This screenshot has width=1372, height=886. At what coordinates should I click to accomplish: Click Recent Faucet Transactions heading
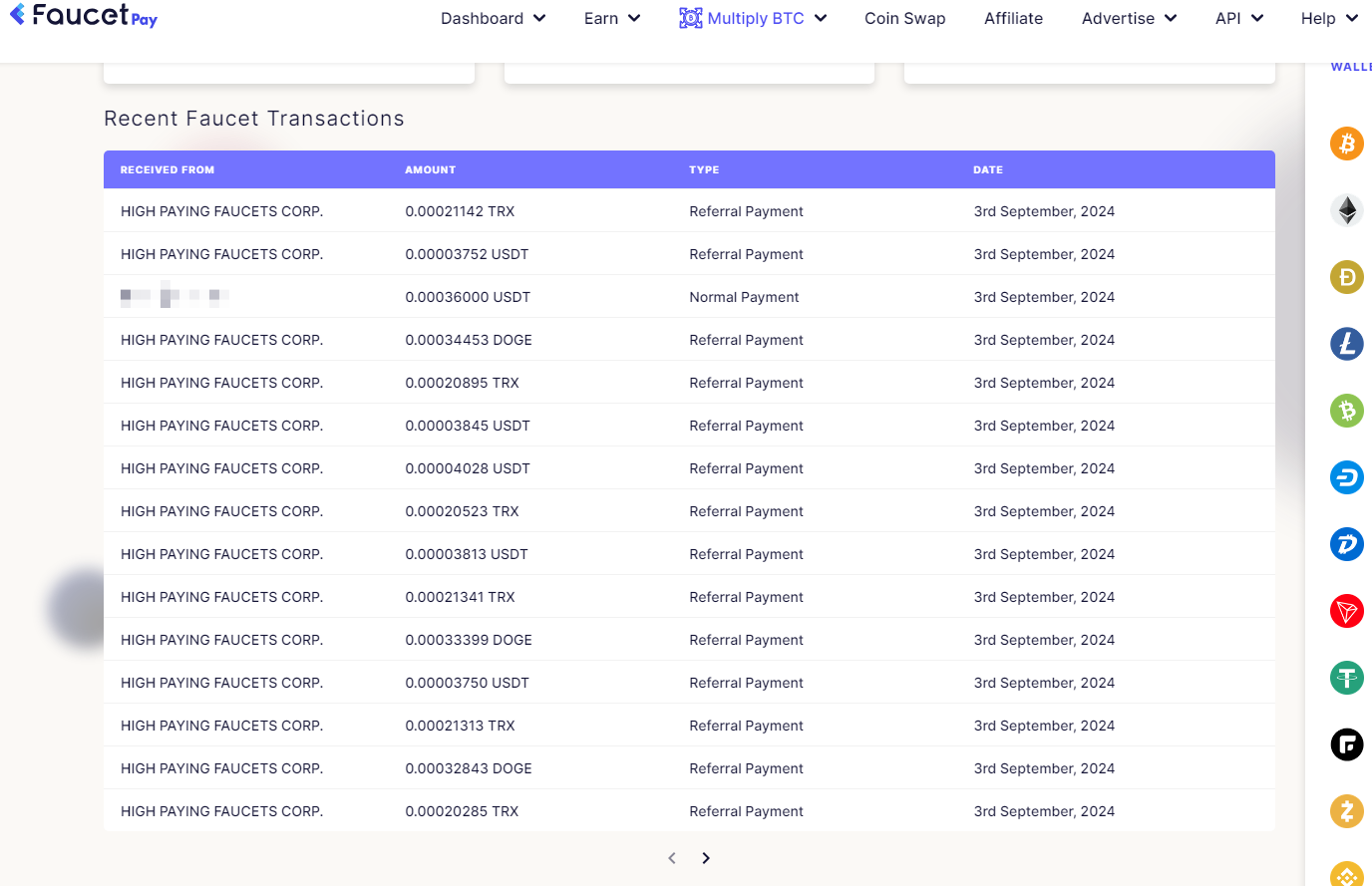254,119
